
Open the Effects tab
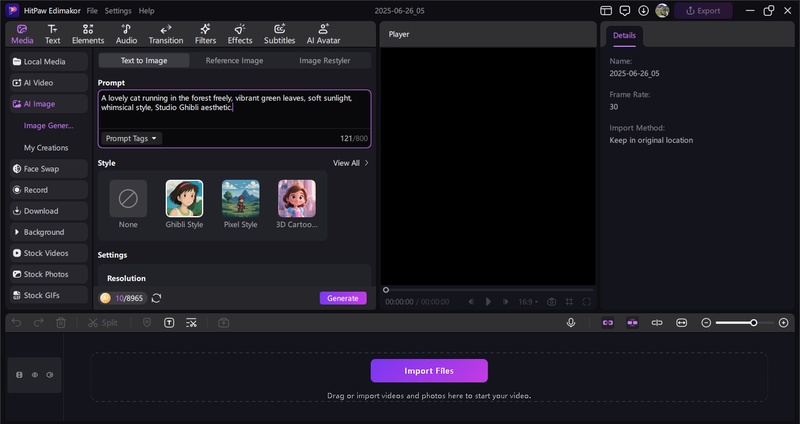[240, 34]
